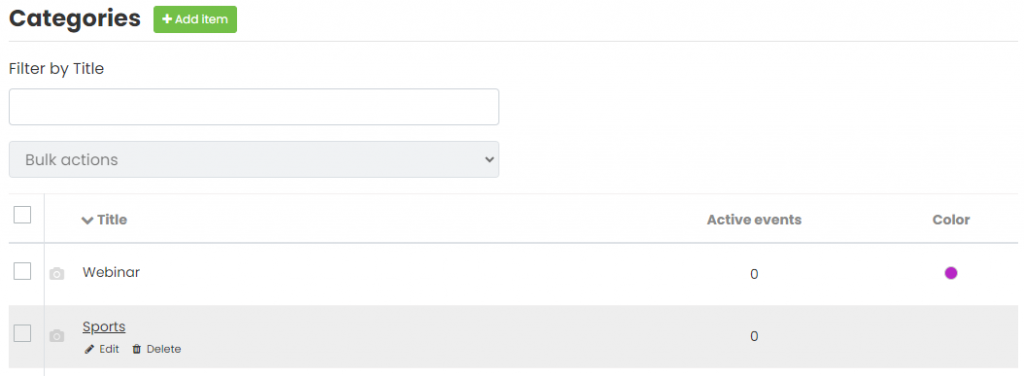This screenshot has width=1024, height=376.
Task: Select the Sports active events count
Action: click(754, 337)
